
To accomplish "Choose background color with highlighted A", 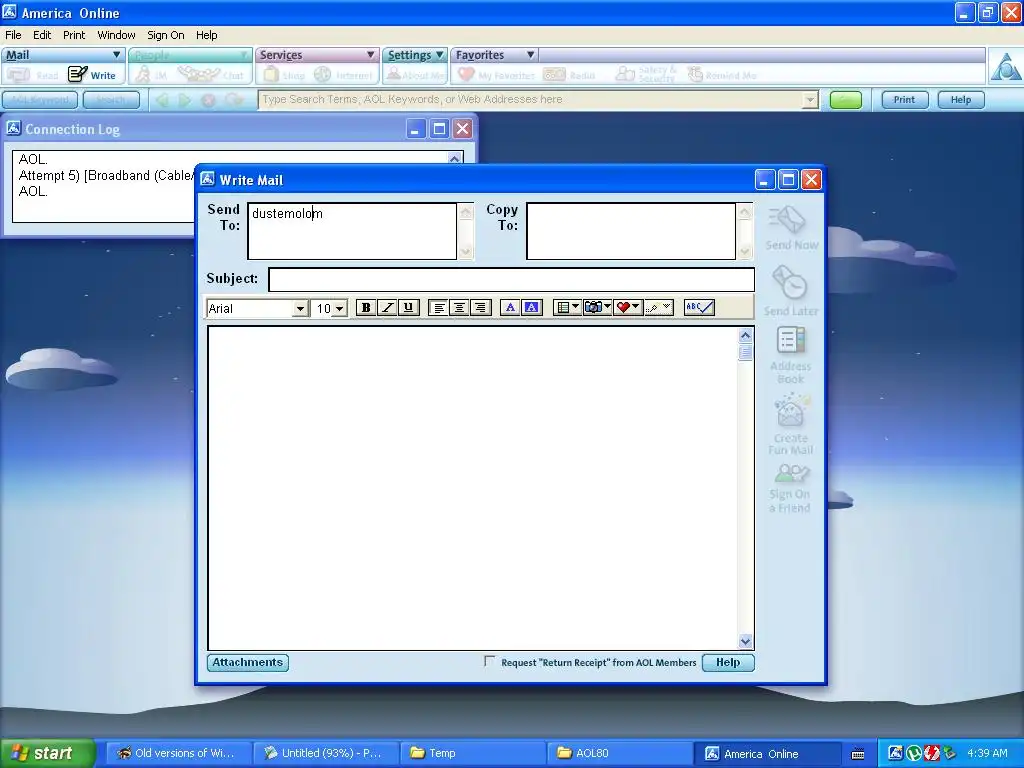I will pyautogui.click(x=532, y=308).
